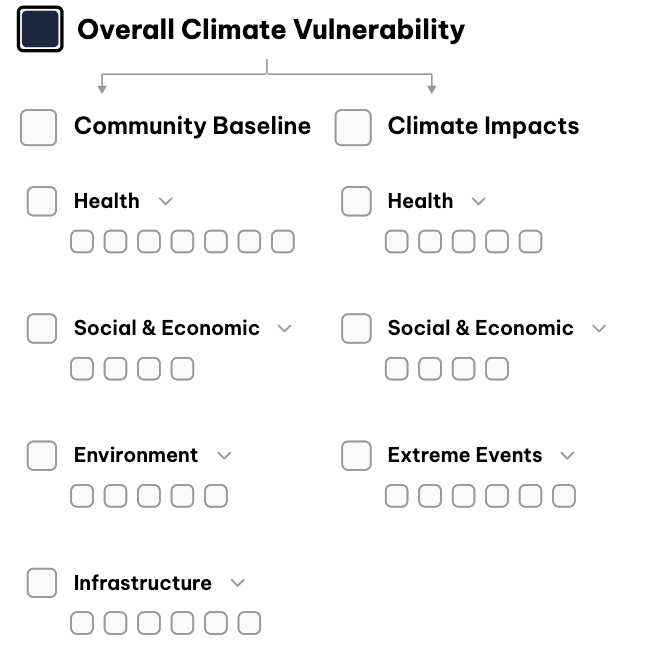Check the Climate Impacts checkbox
Image resolution: width=660 pixels, height=647 pixels.
353,127
